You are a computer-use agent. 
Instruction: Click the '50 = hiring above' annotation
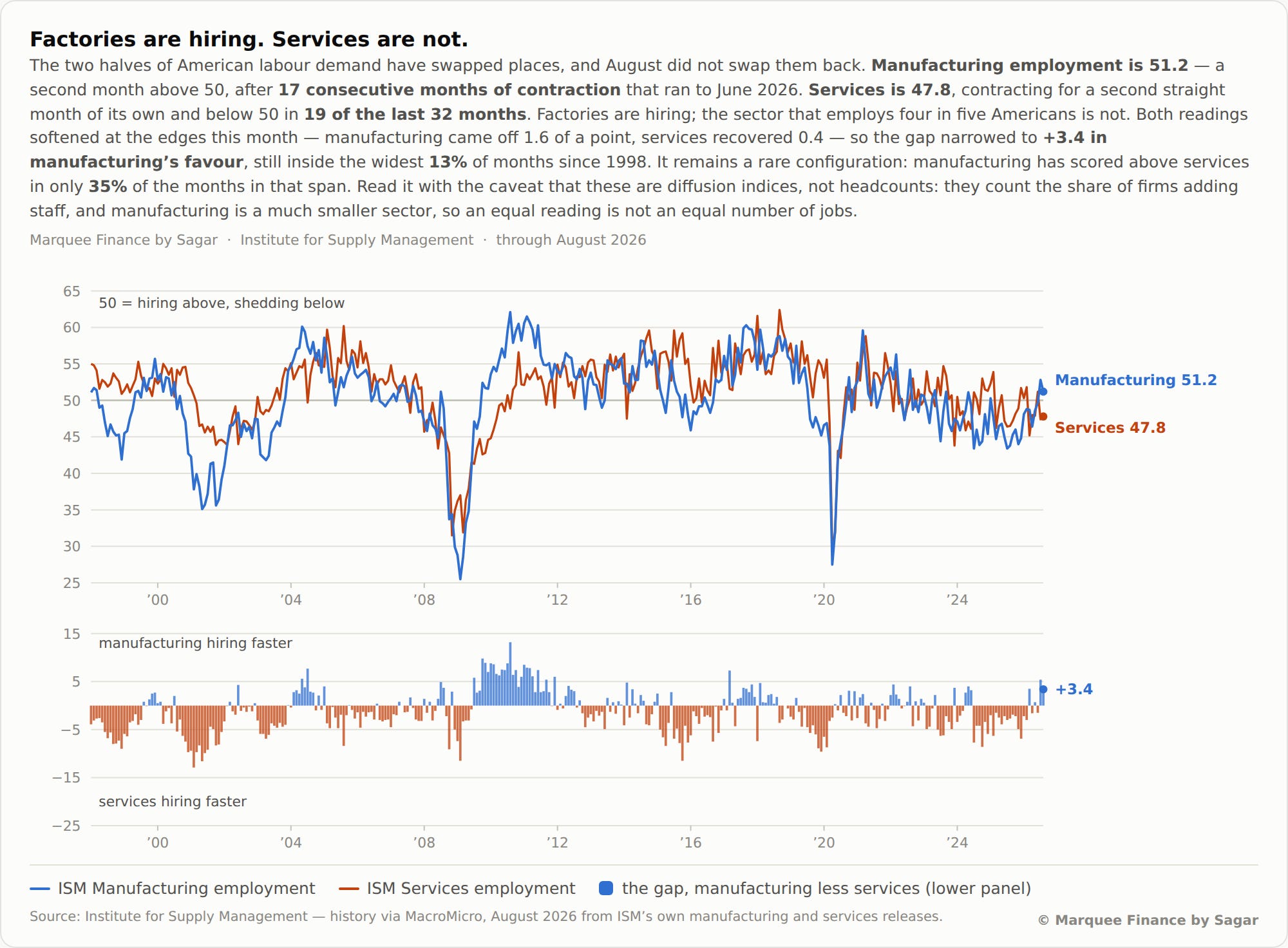pyautogui.click(x=222, y=303)
